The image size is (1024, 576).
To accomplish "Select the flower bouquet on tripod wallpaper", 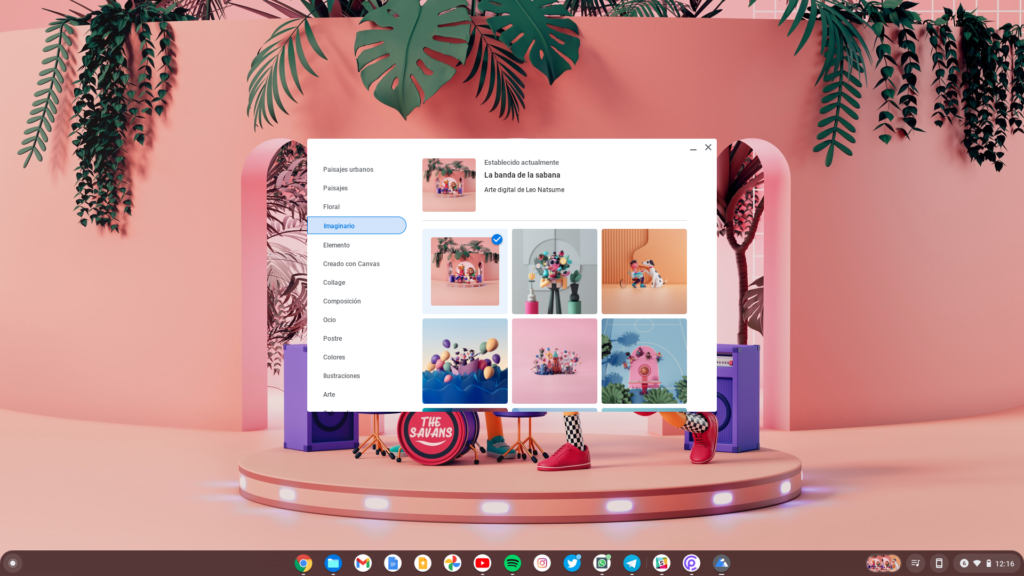I will [x=554, y=271].
